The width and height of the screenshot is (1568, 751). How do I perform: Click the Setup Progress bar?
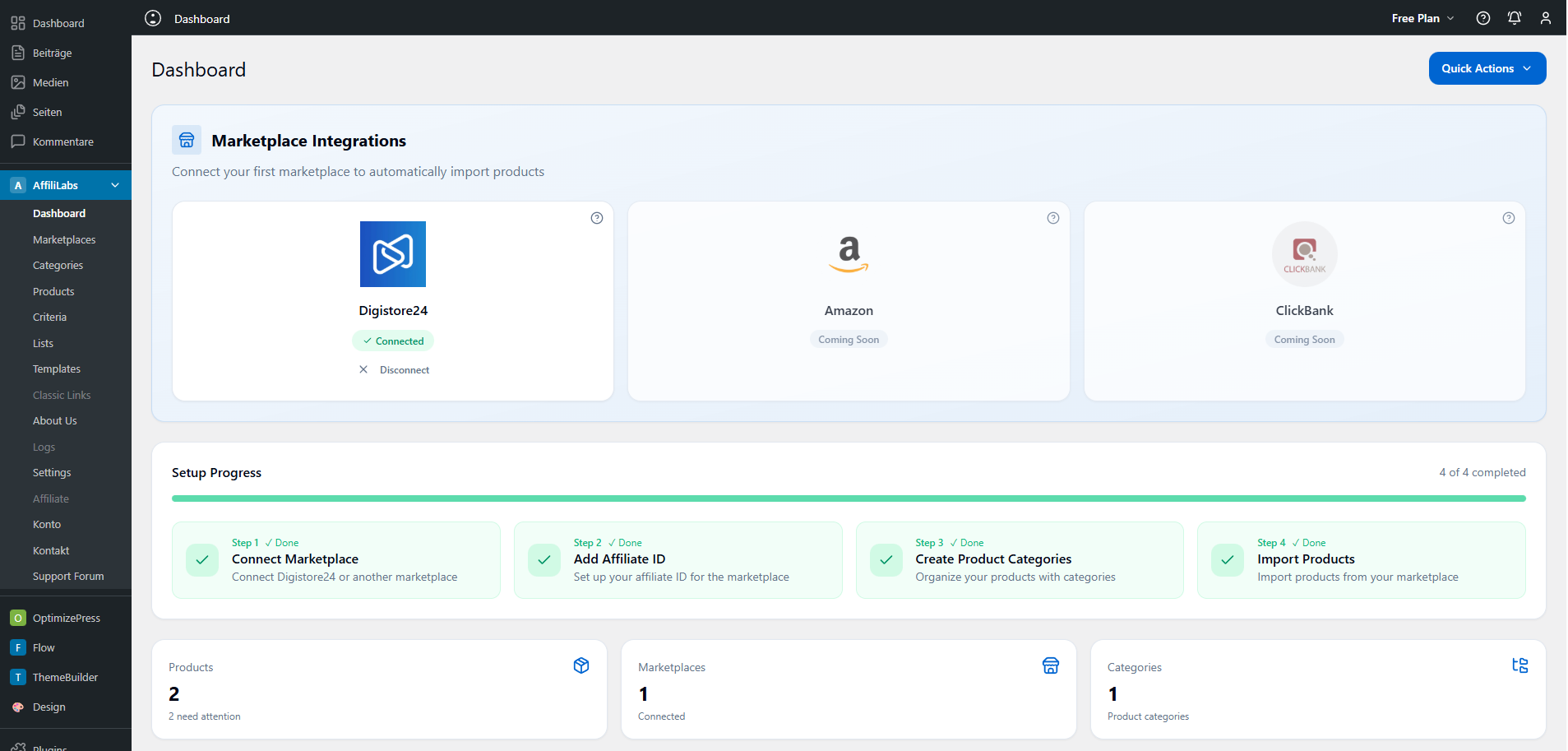pyautogui.click(x=849, y=498)
